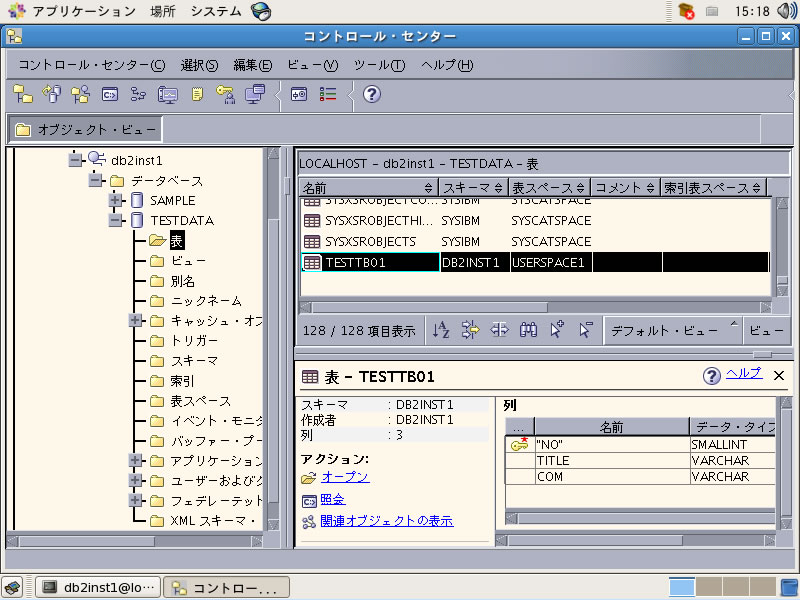Open the Journal notepad icon in toolbar
Viewport: 800px width, 600px height.
[198, 94]
